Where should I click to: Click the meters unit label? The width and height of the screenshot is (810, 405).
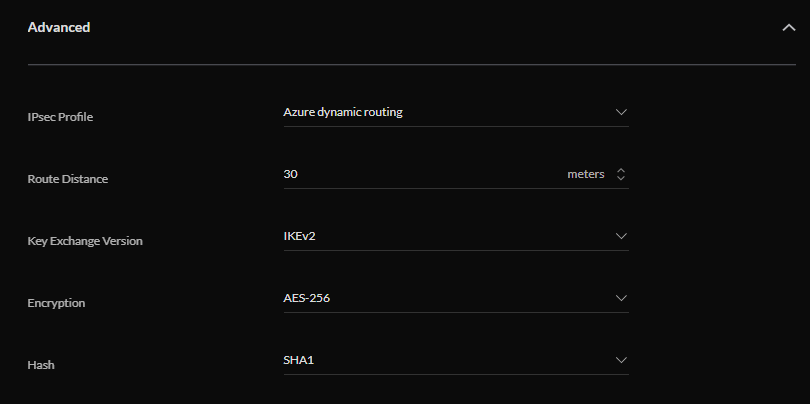click(x=586, y=174)
